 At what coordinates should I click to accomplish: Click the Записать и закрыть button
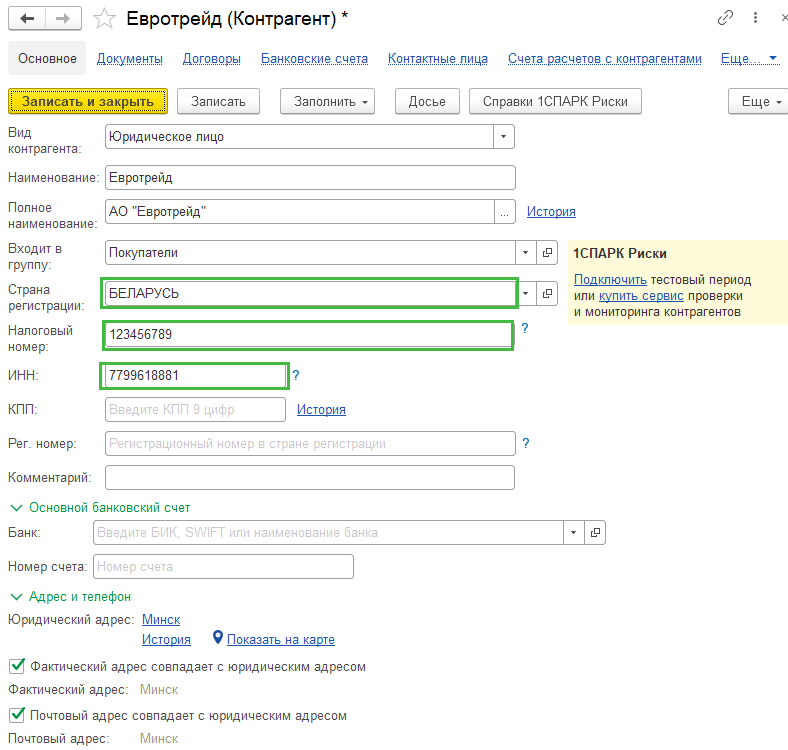point(88,102)
